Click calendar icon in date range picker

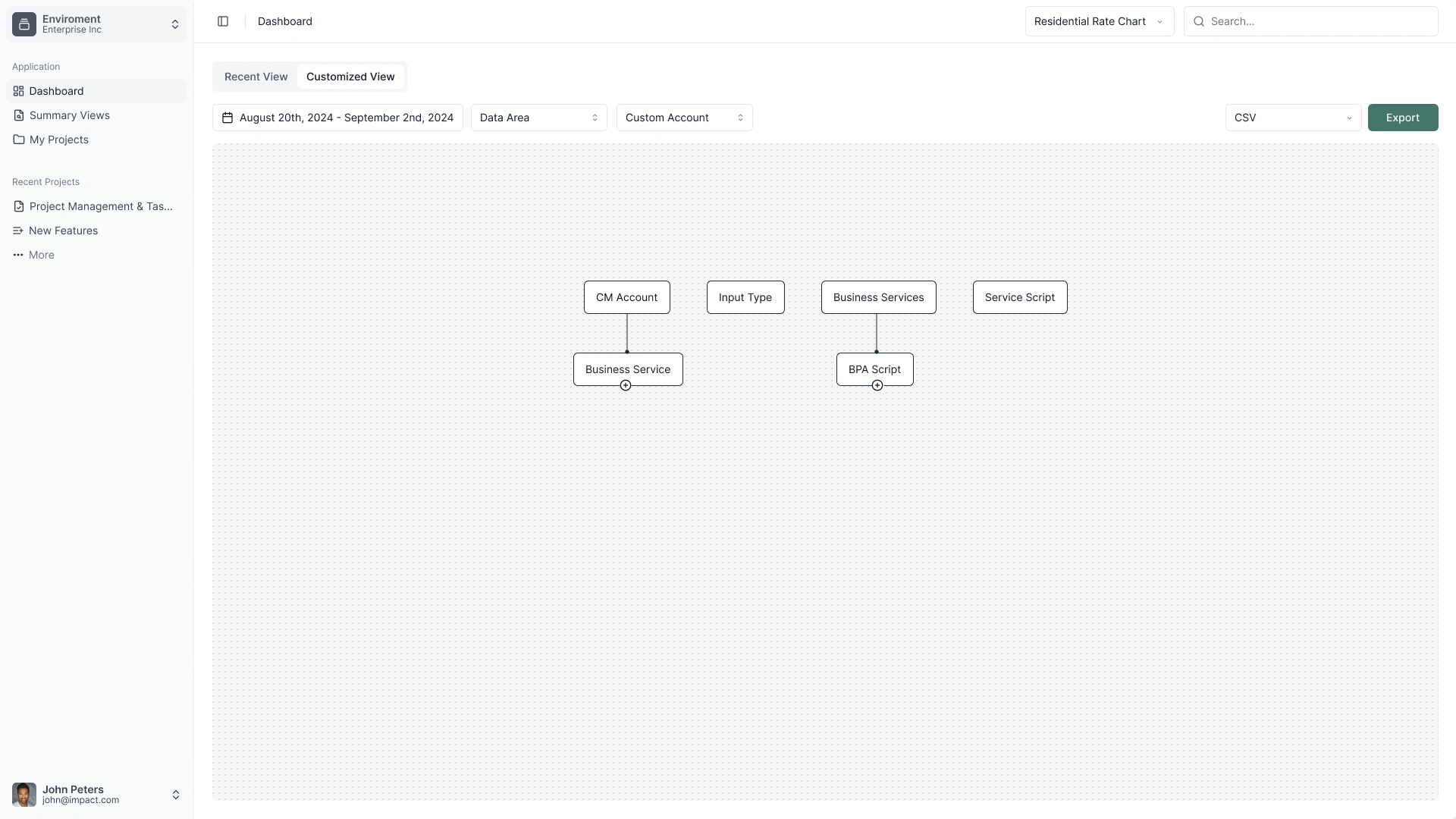(227, 118)
